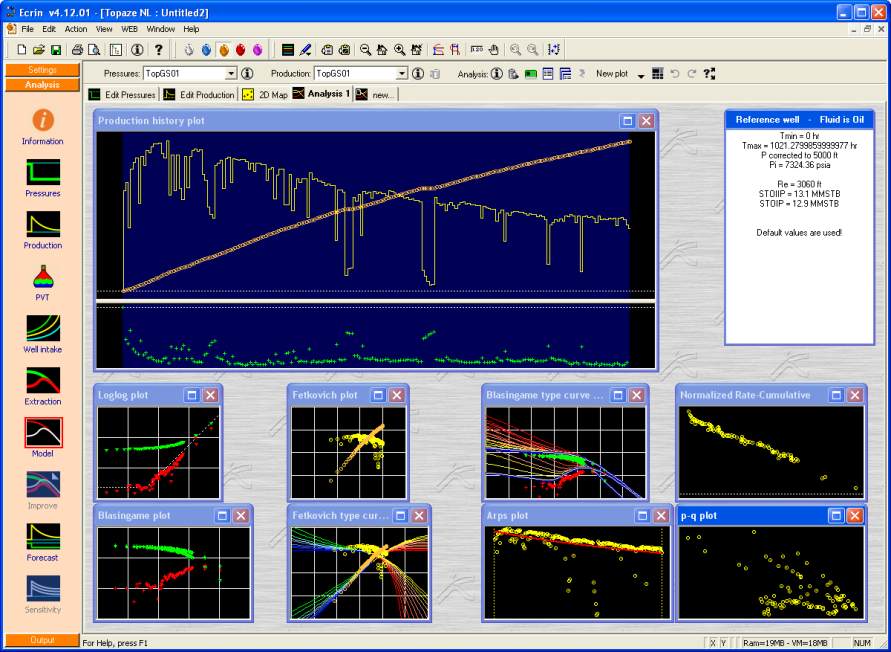The height and width of the screenshot is (652, 891).
Task: Click the Forecast icon in sidebar
Action: click(x=42, y=538)
